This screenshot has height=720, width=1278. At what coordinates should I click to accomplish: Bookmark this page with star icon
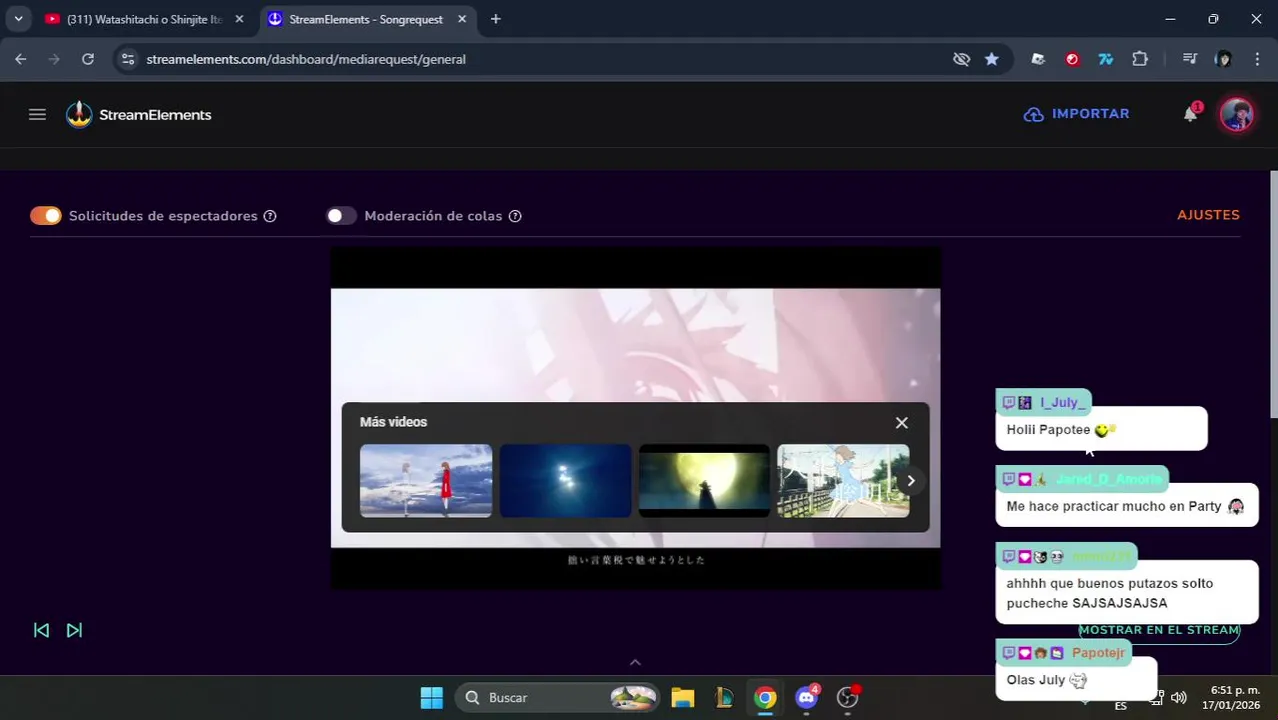pyautogui.click(x=991, y=59)
